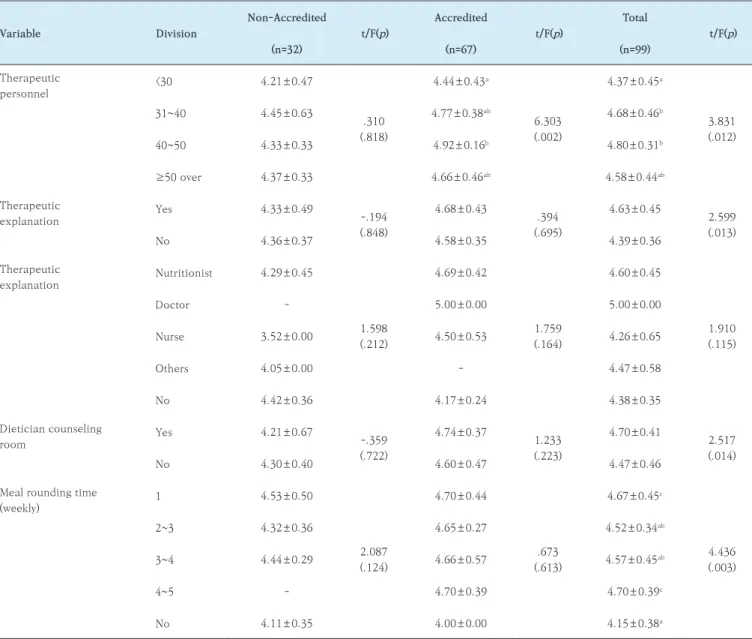This screenshot has width=752, height=639.
Task: Select the statistic '2.517 (.014)'
Action: pos(722,448)
